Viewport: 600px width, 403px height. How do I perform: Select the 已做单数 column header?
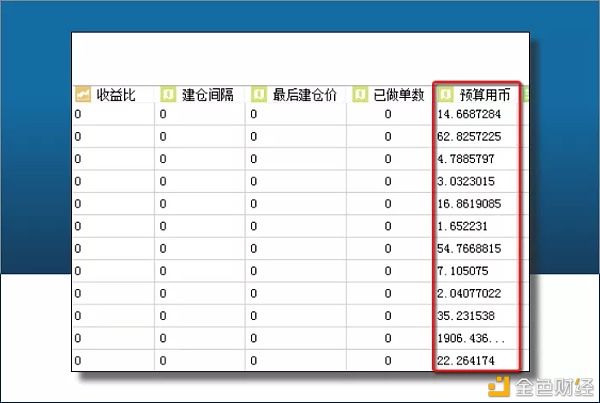(398, 95)
